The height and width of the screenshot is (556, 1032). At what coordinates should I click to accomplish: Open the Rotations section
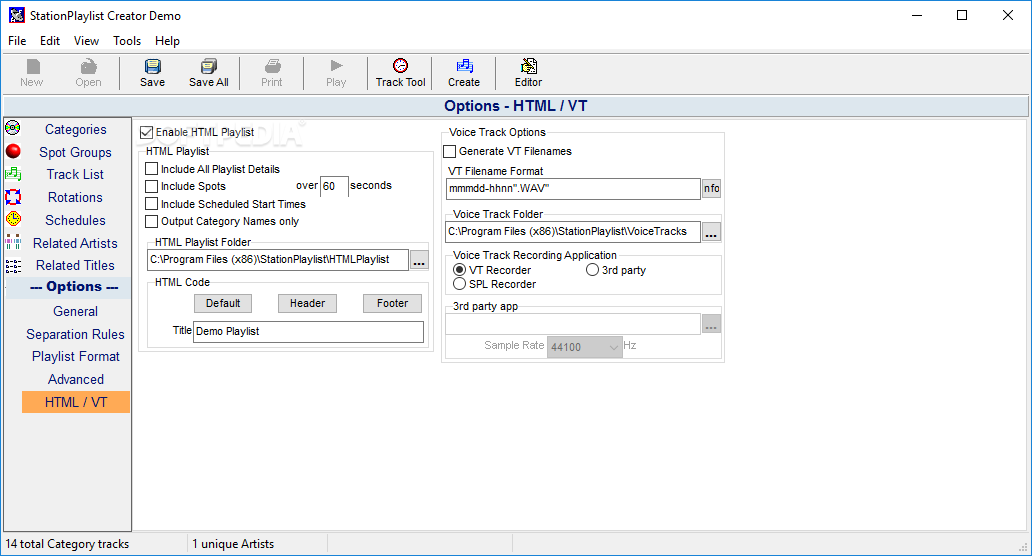(75, 197)
